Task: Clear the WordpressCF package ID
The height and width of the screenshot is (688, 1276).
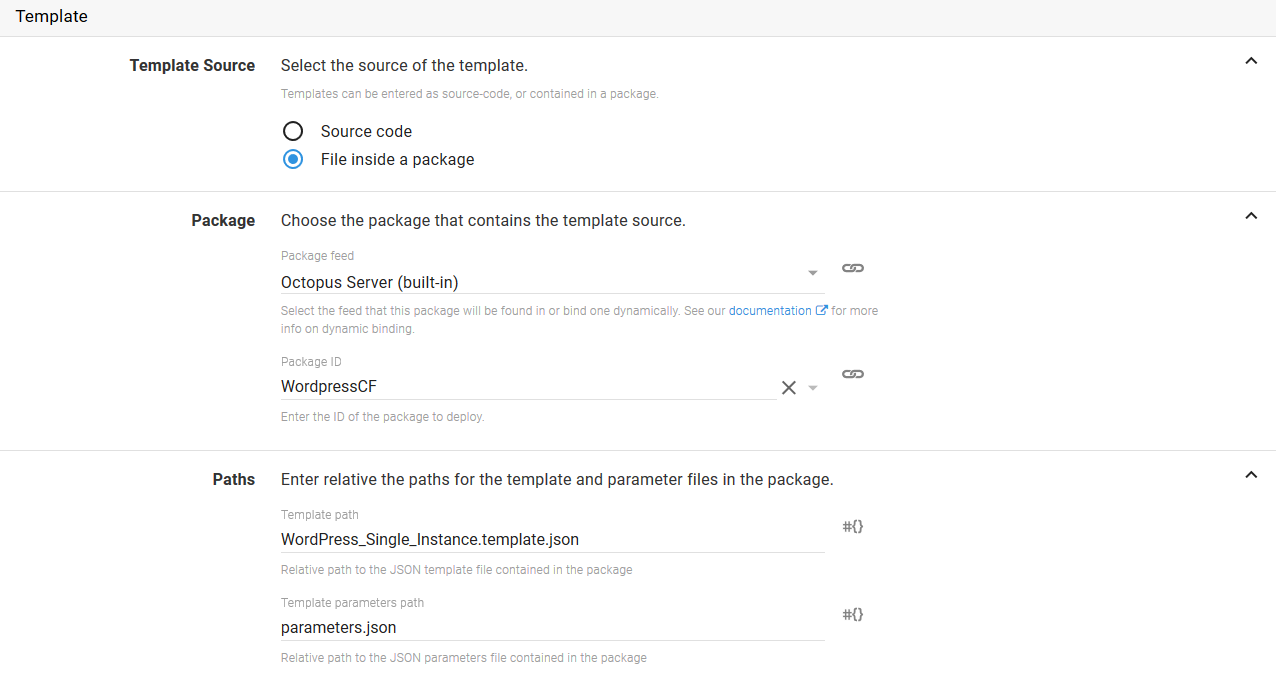Action: tap(788, 388)
